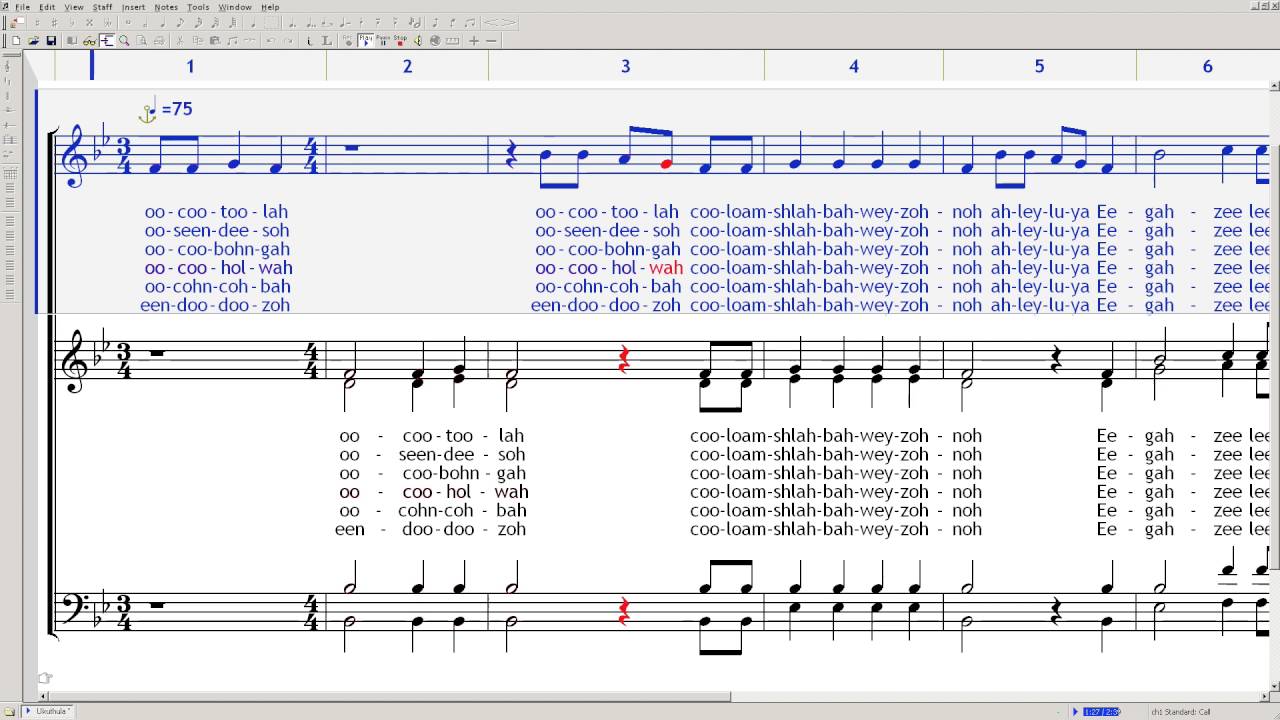Open print preview from the toolbar

(x=141, y=41)
